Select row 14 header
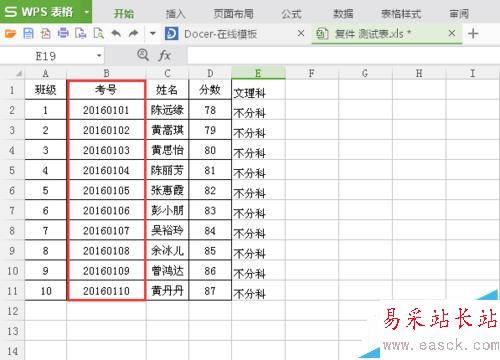500x360 pixels. click(x=12, y=351)
